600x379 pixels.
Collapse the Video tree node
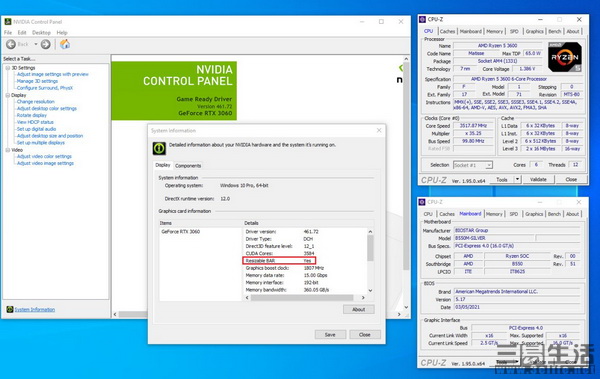pos(7,150)
